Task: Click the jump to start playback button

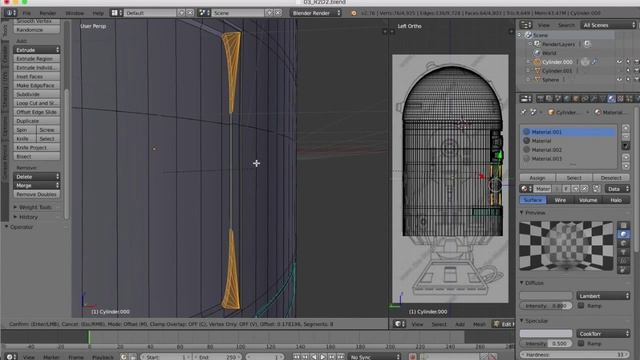Action: coord(297,357)
